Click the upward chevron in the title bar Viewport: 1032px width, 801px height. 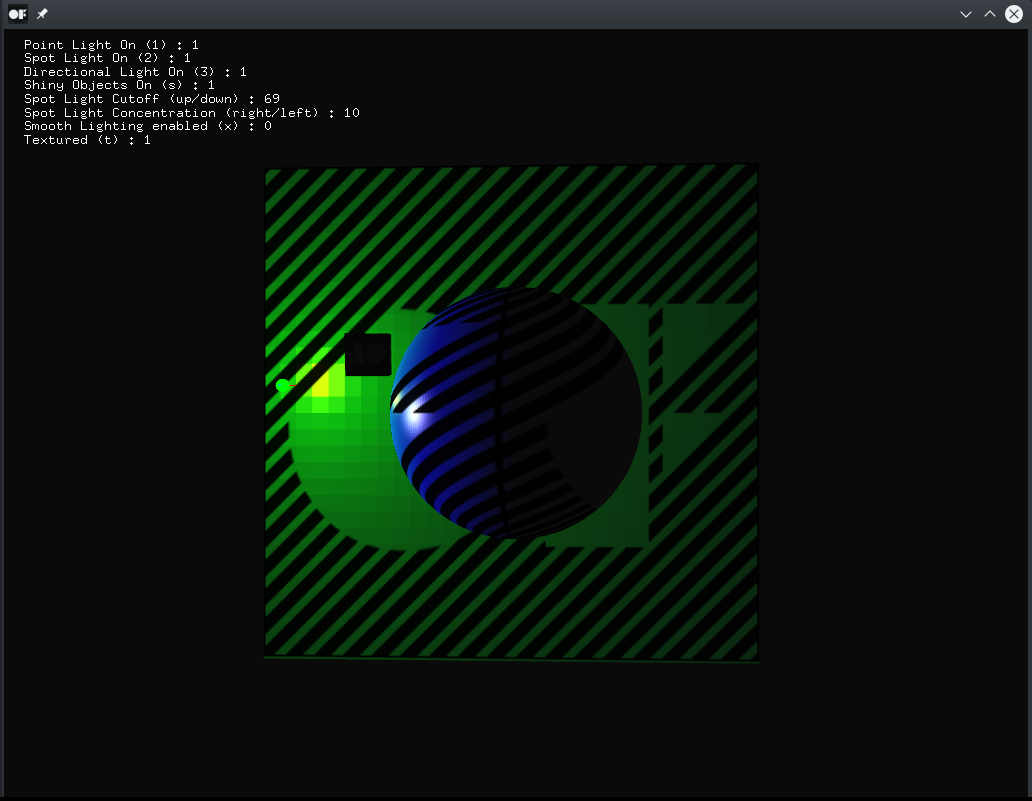(x=989, y=14)
